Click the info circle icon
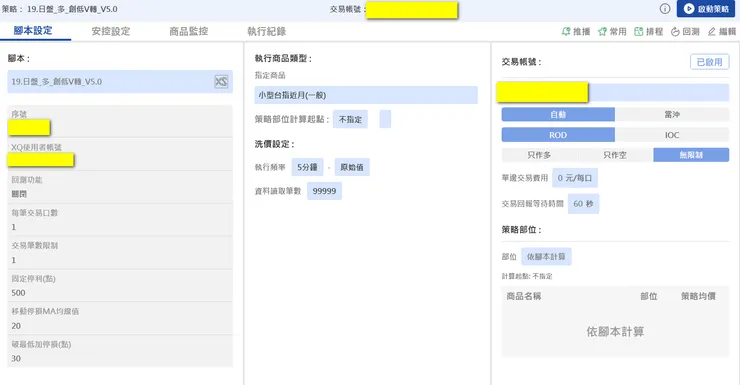 [664, 8]
